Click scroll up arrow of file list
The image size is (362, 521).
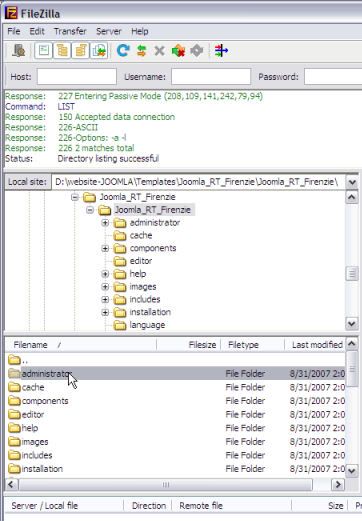(x=352, y=343)
